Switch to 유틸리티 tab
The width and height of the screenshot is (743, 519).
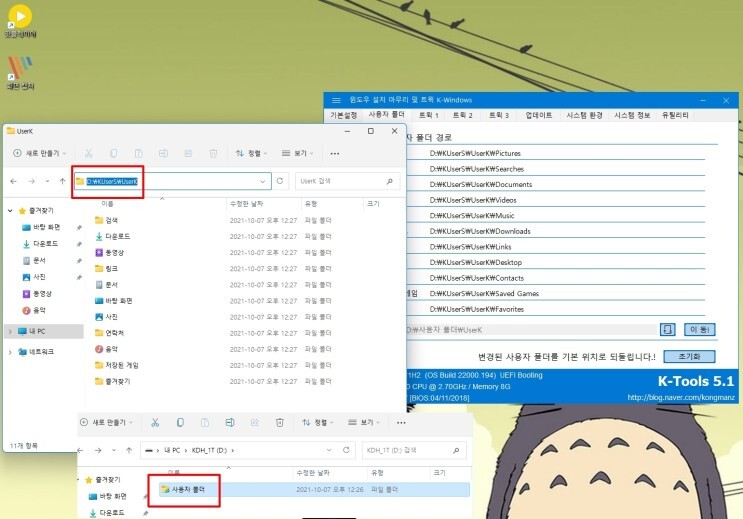pos(675,115)
